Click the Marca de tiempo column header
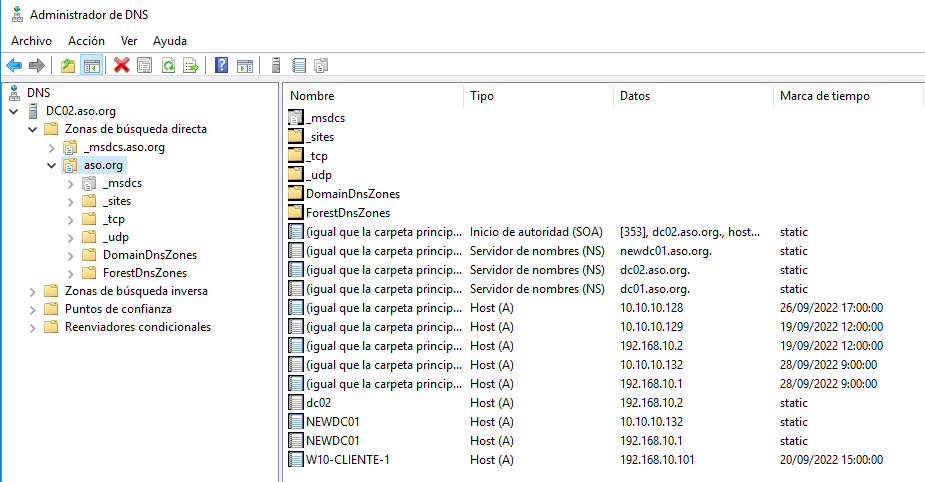The width and height of the screenshot is (925, 482). 824,96
